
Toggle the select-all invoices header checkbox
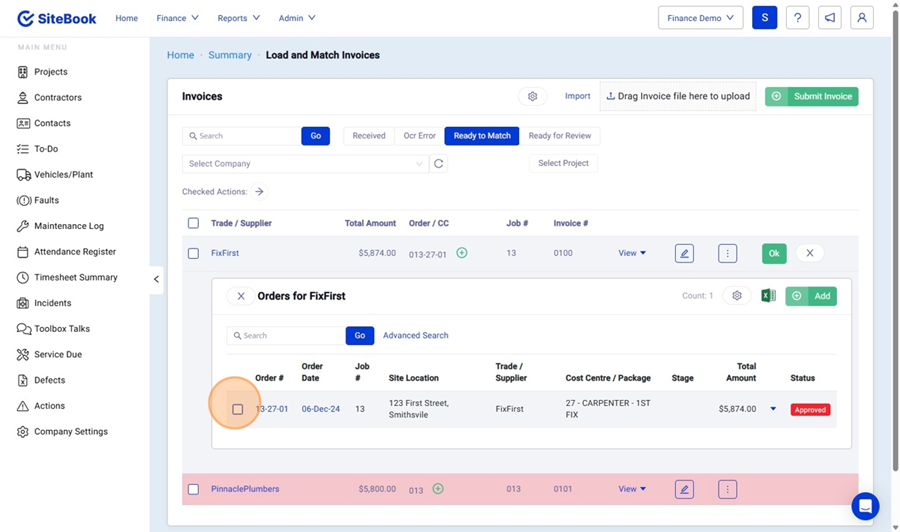193,223
